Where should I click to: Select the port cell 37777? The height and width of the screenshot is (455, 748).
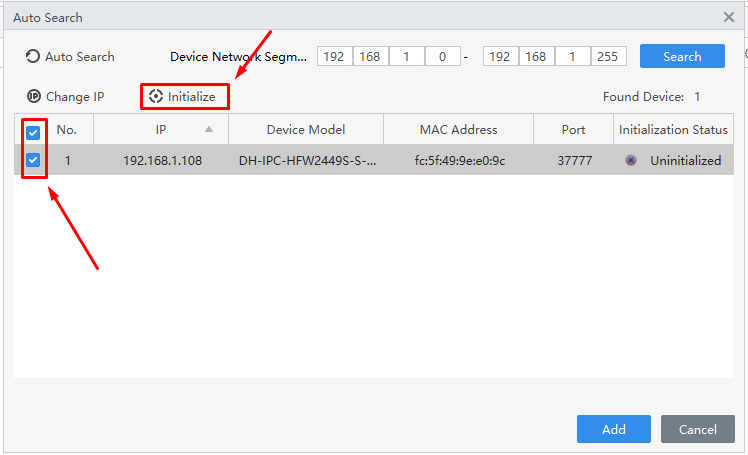coord(575,160)
